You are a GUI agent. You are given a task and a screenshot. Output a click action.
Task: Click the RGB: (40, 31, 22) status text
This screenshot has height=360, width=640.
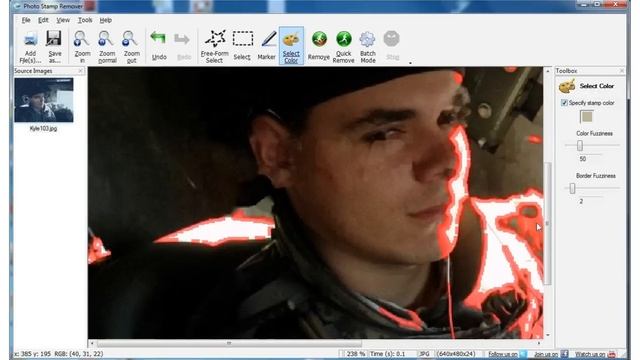pyautogui.click(x=78, y=354)
